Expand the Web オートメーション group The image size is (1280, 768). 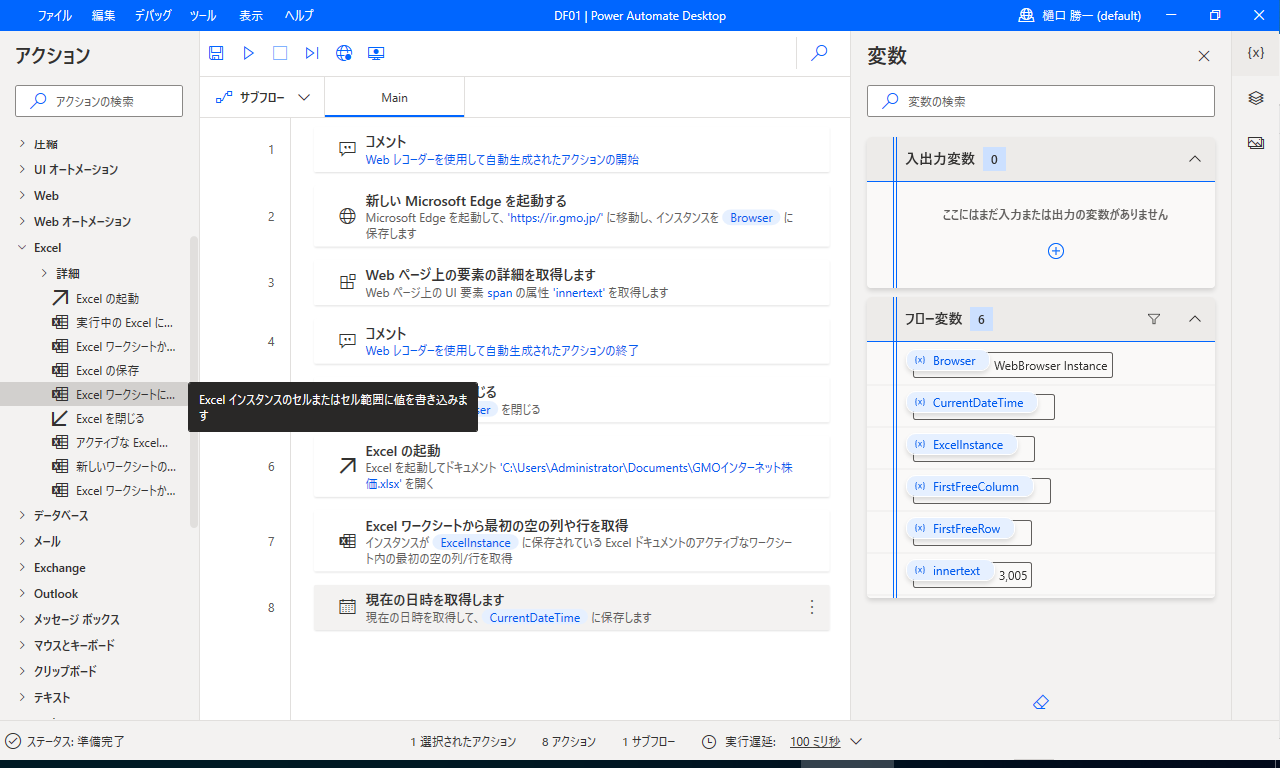(22, 222)
